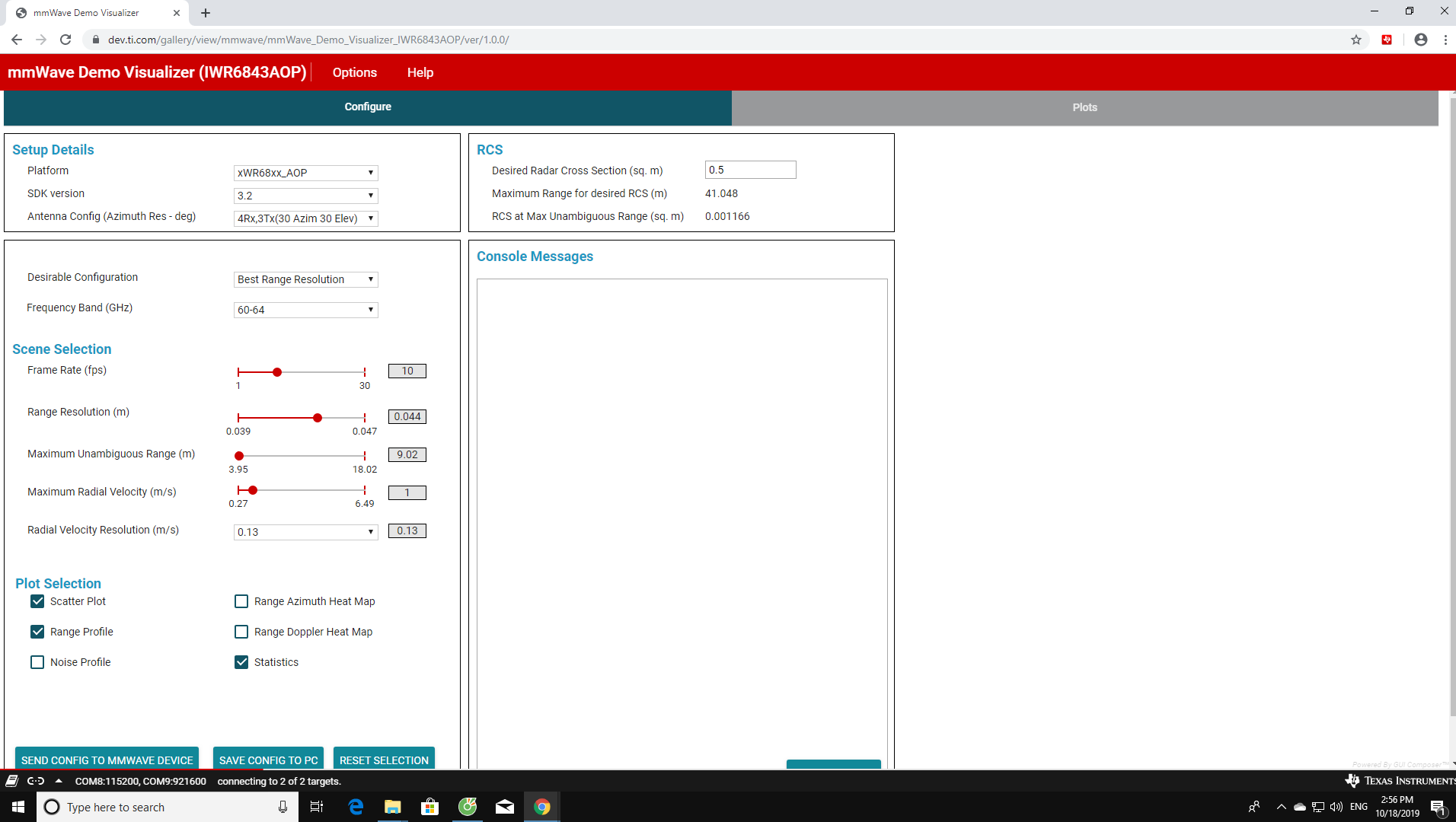This screenshot has width=1456, height=822.
Task: Click the Cortana microphone icon
Action: pyautogui.click(x=283, y=807)
